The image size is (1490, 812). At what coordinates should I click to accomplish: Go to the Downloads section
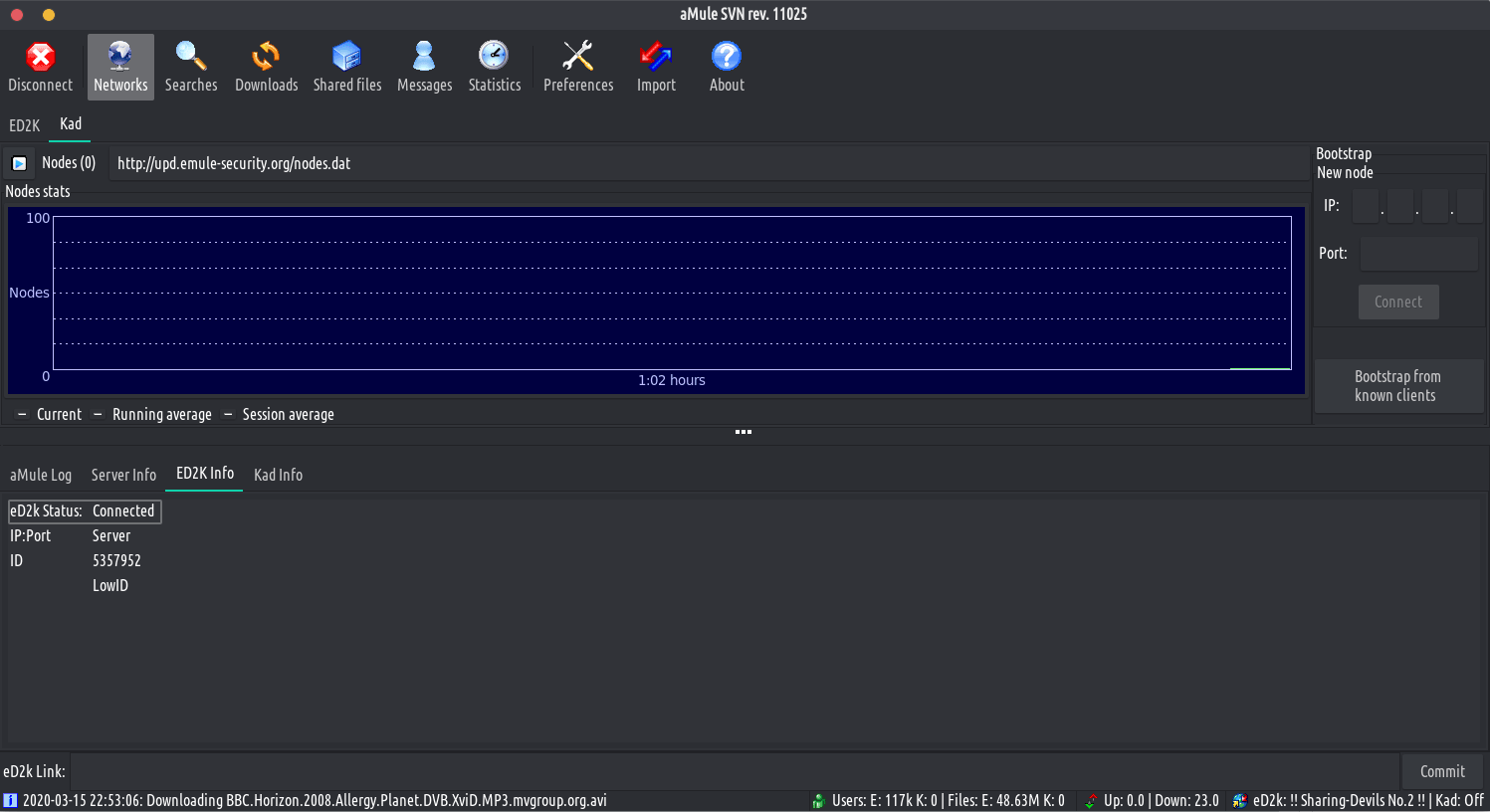tap(266, 67)
